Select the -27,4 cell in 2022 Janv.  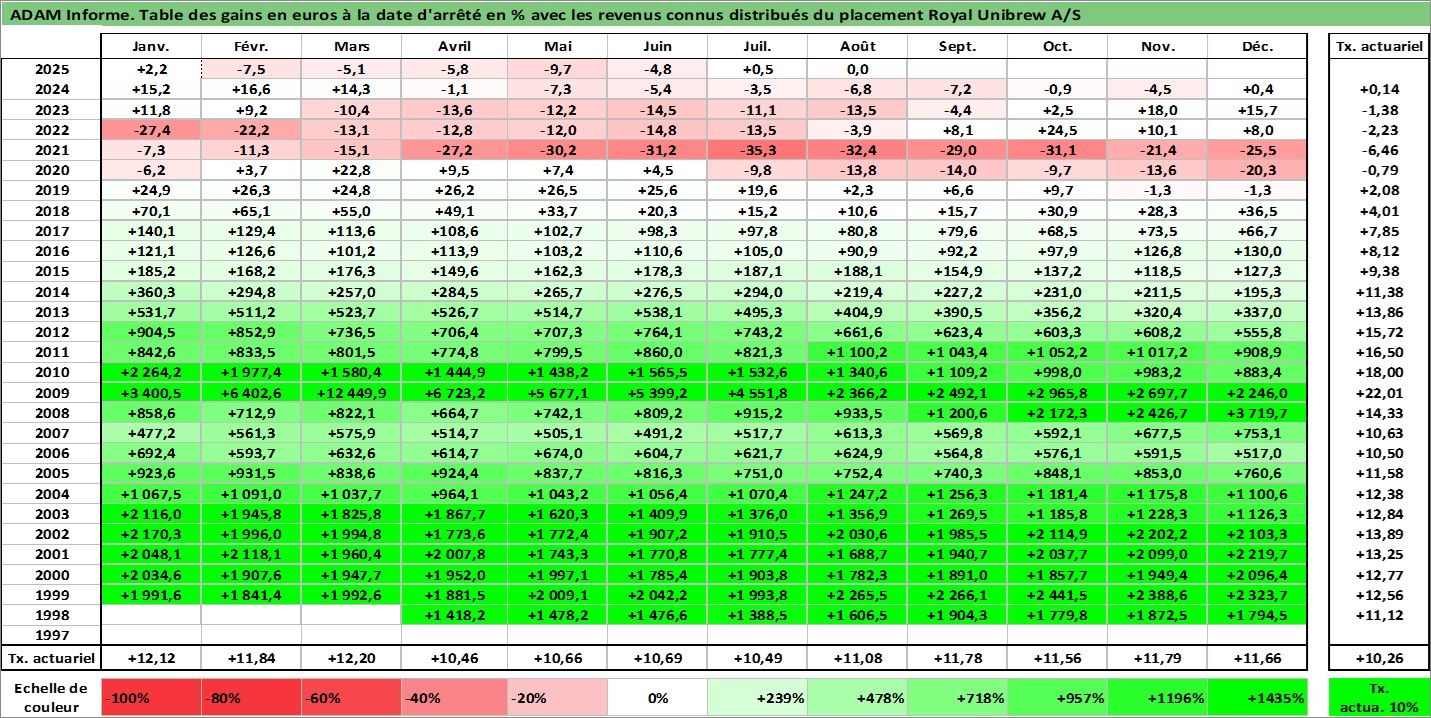[152, 130]
